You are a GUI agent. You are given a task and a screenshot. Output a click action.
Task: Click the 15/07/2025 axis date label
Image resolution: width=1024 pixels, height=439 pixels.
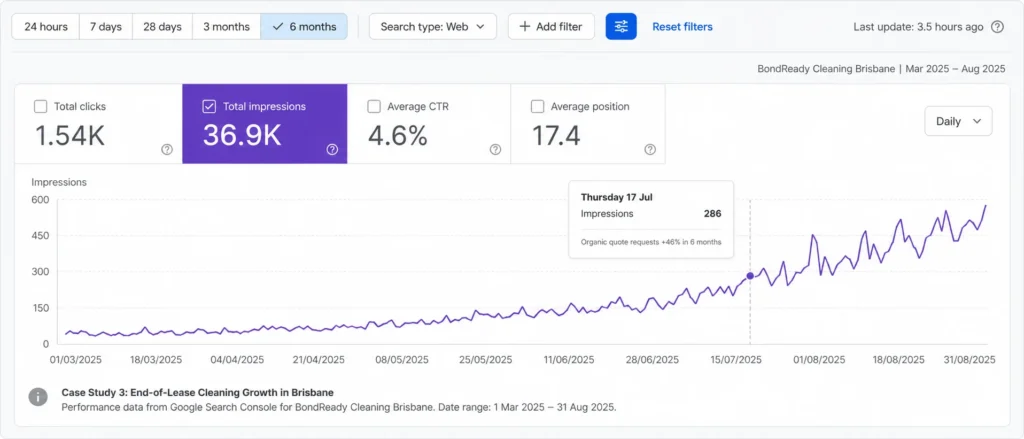coord(736,360)
